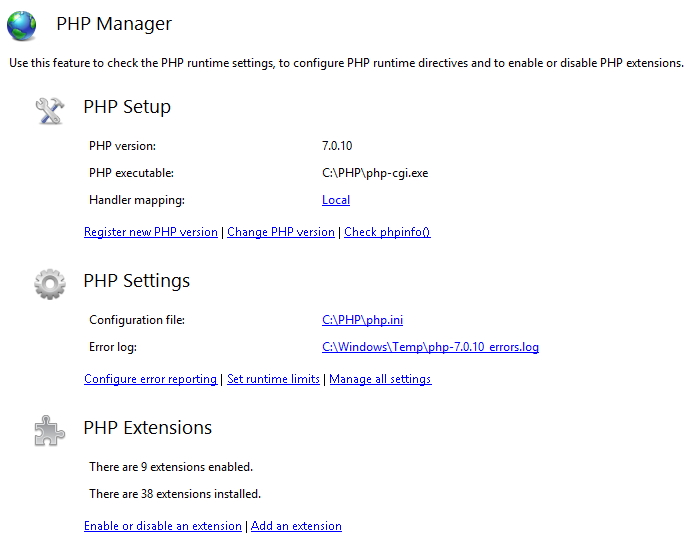Click the PHP Extensions puzzle piece icon

(50, 431)
